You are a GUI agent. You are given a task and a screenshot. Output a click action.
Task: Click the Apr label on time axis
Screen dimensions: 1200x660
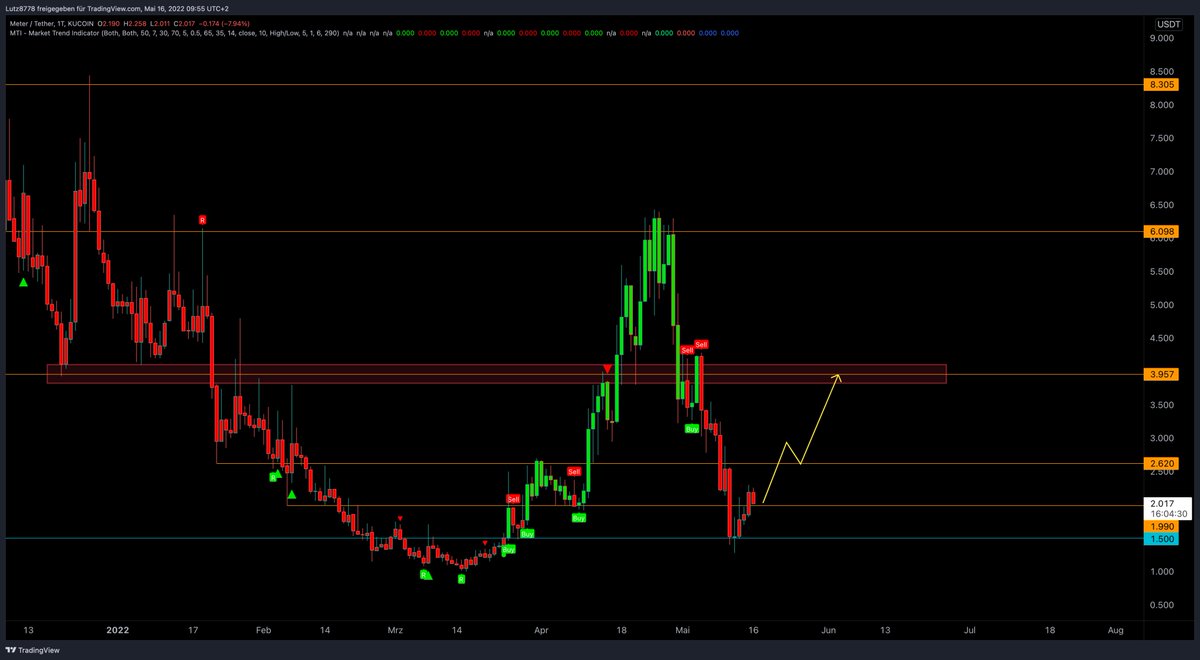coord(541,631)
